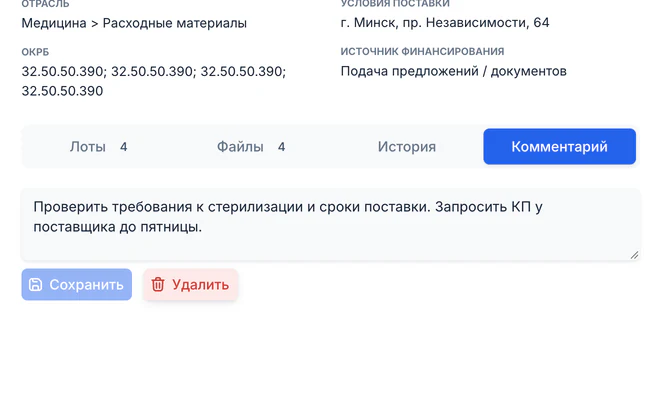Open the Лоты tab
This screenshot has height=415, width=664.
[x=98, y=147]
